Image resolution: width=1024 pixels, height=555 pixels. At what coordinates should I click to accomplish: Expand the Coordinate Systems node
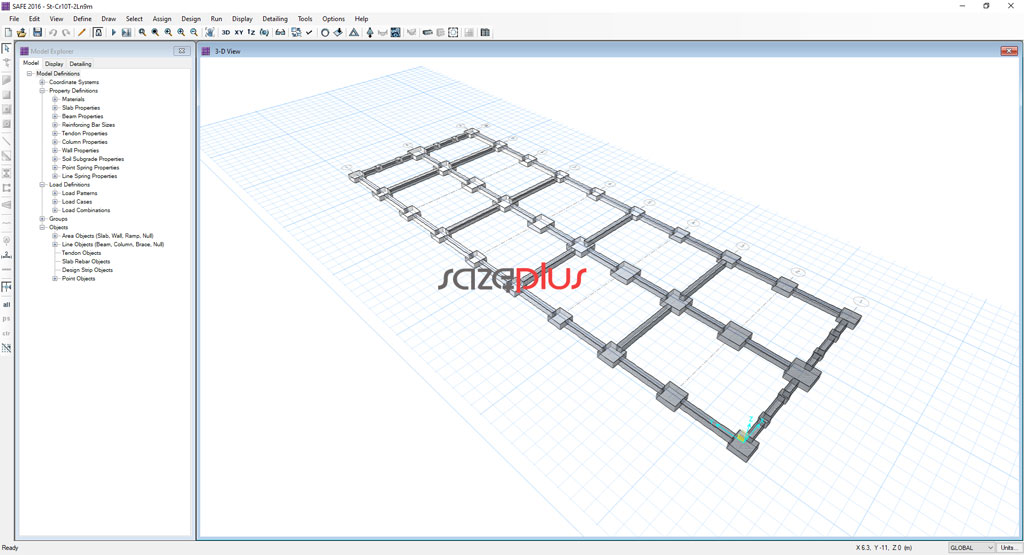coord(42,82)
